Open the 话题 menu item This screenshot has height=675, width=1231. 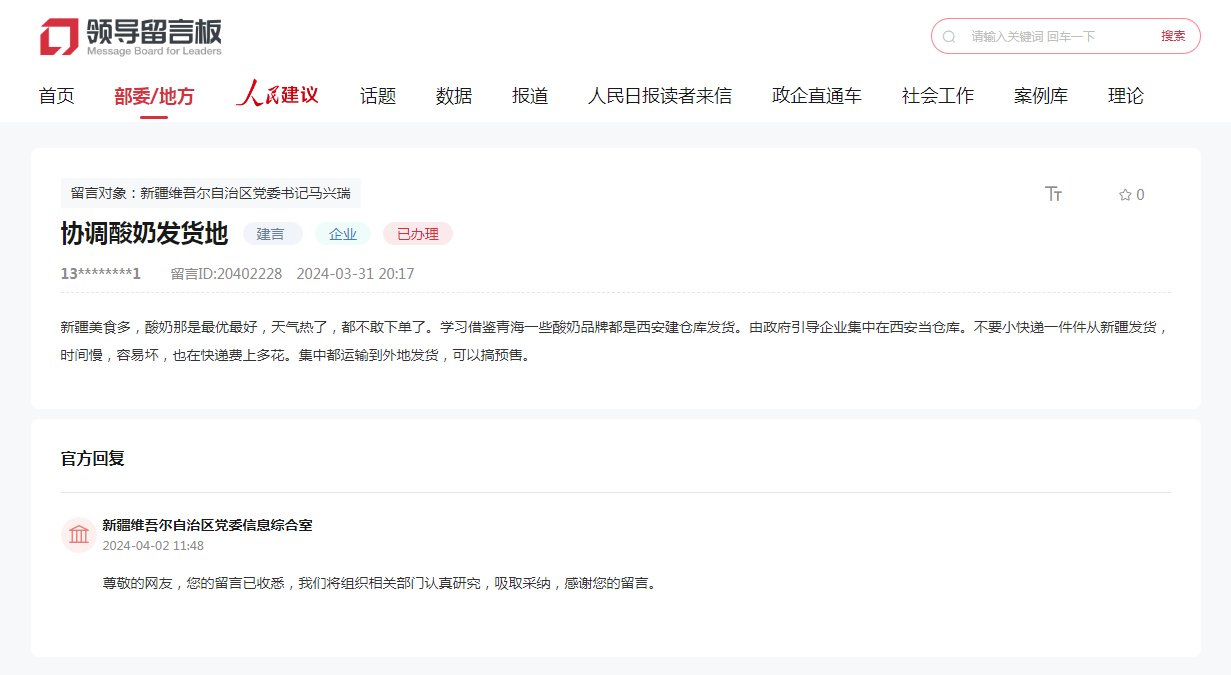point(378,96)
